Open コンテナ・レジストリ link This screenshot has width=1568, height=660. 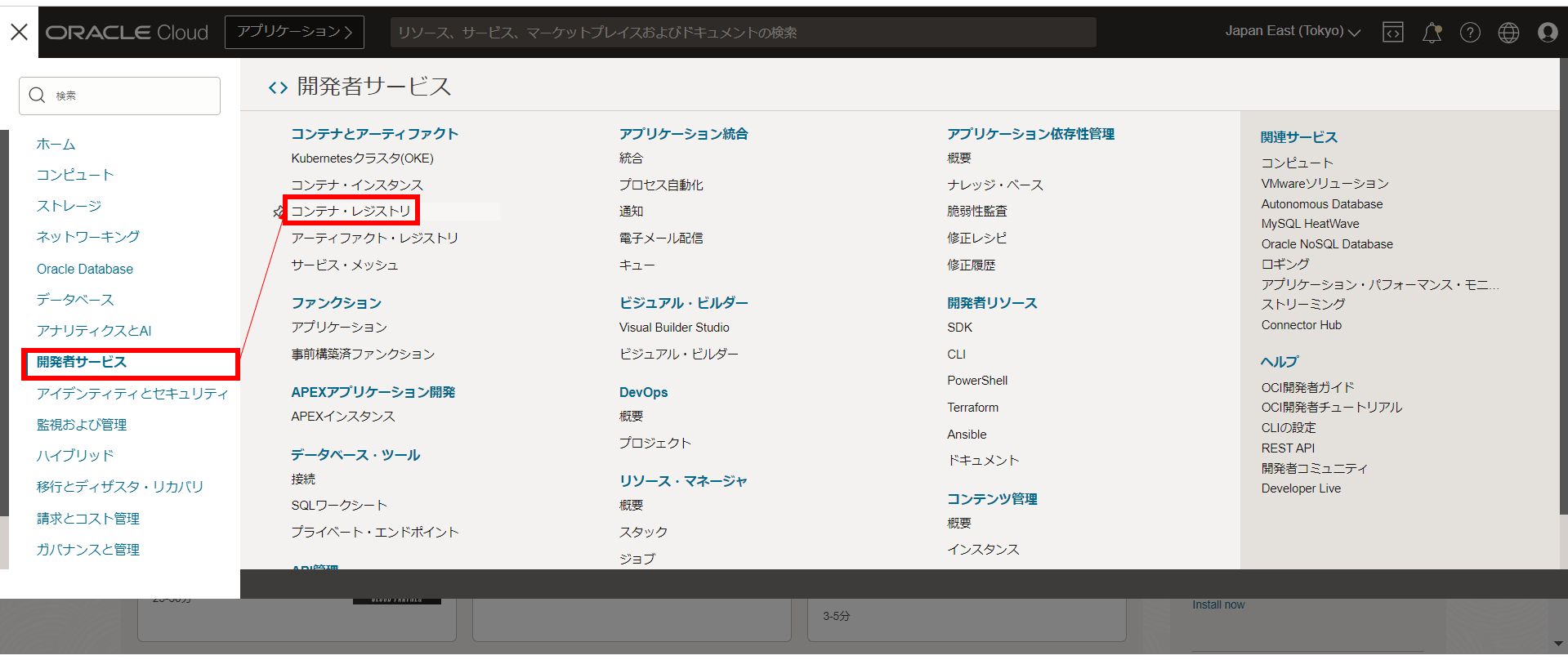tap(351, 212)
